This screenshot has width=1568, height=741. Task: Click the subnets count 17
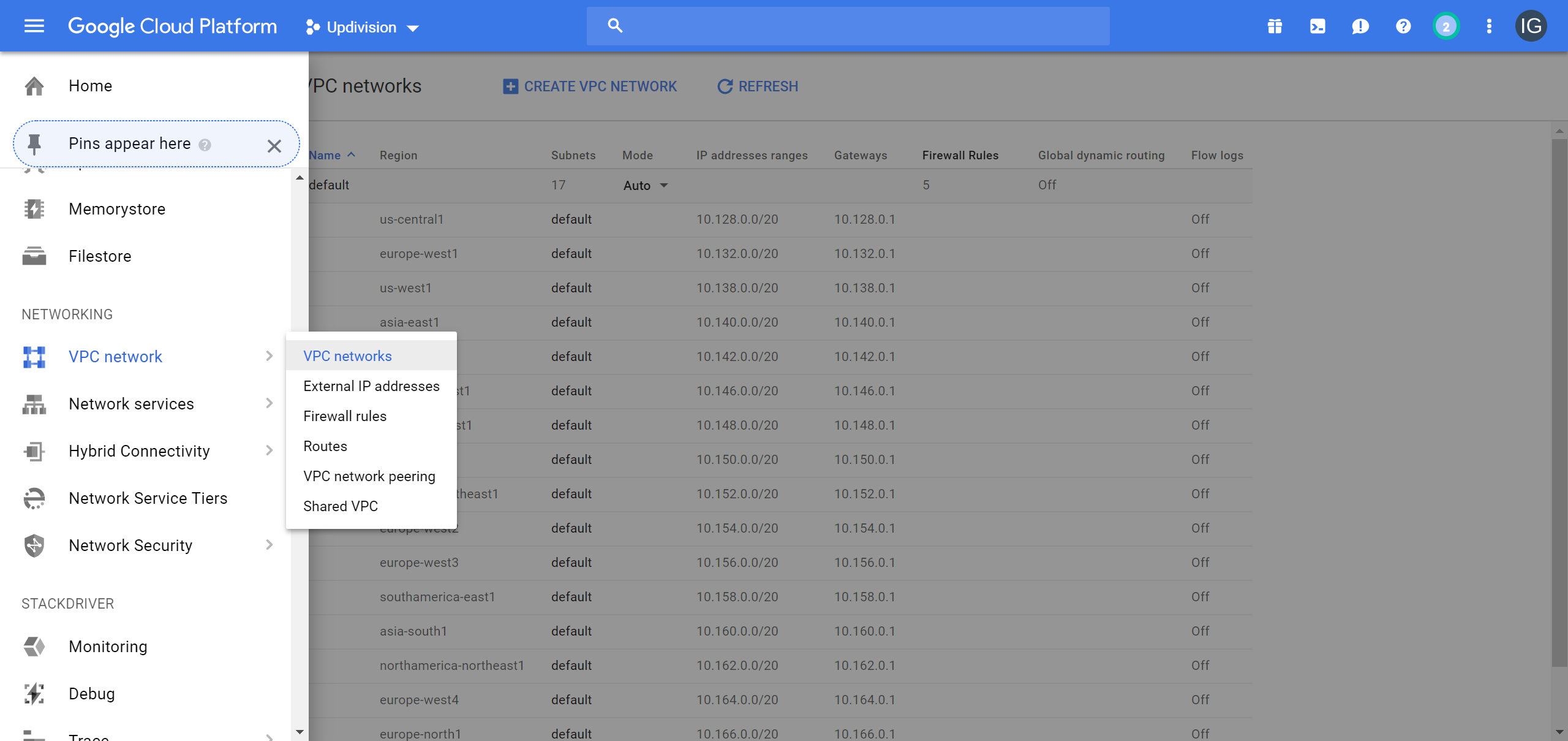point(558,185)
